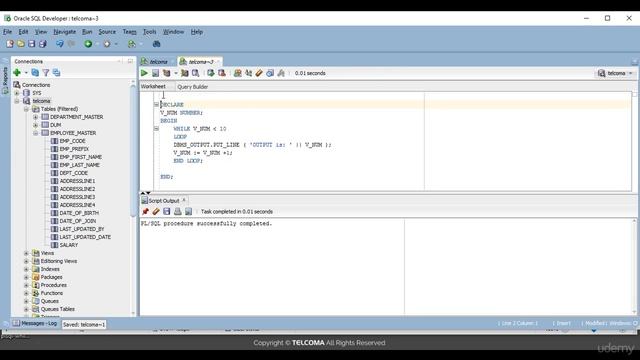This screenshot has width=640, height=360.
Task: Expand the DUM table node
Action: [x=36, y=125]
